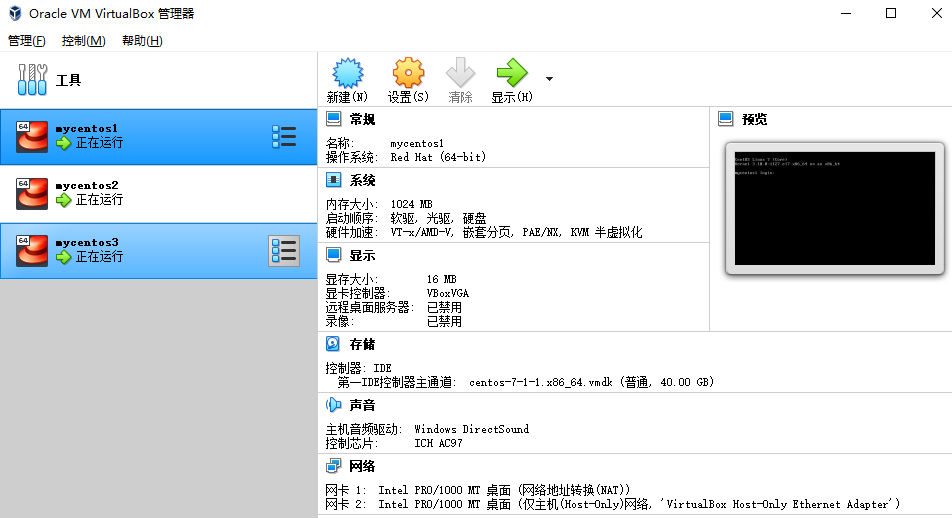
Task: Select mycentos3 name in VM list
Action: [87, 242]
